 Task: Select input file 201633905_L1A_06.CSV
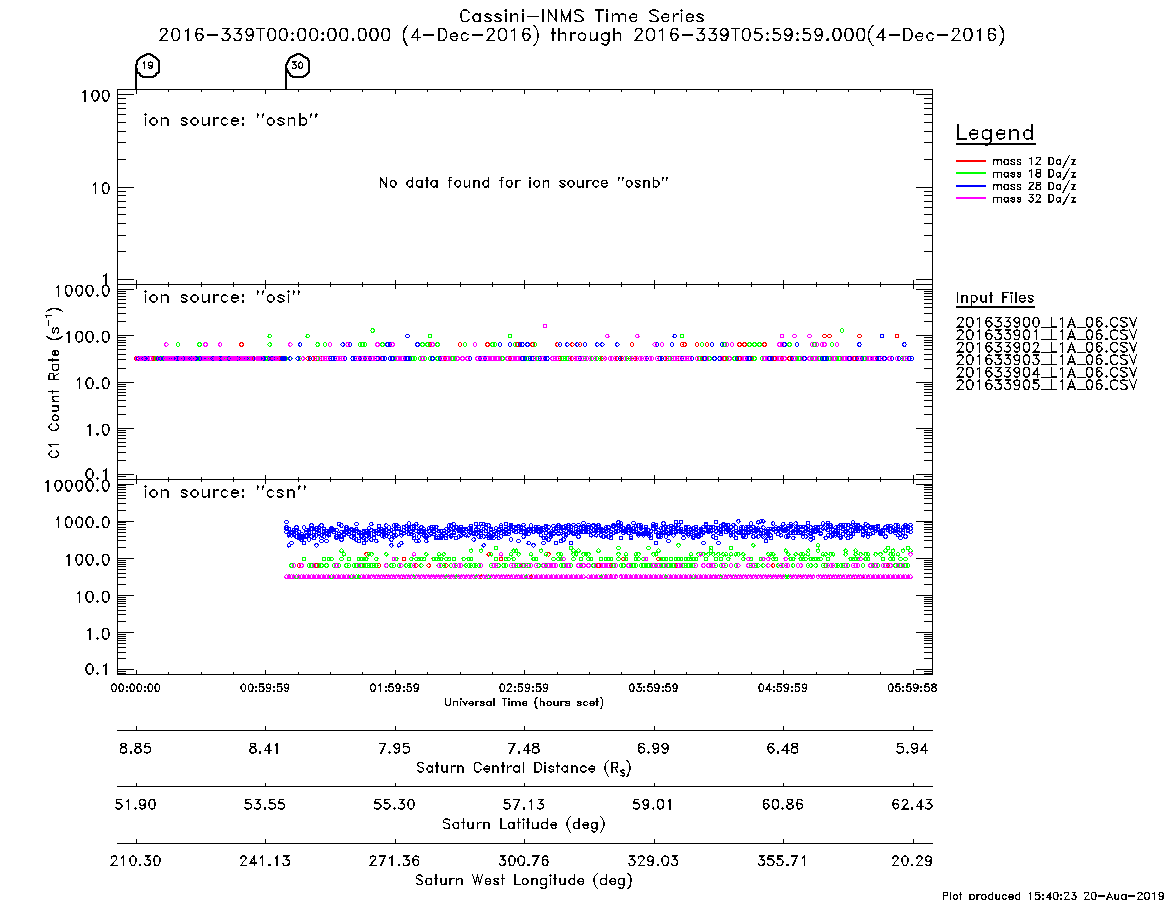tap(1046, 385)
